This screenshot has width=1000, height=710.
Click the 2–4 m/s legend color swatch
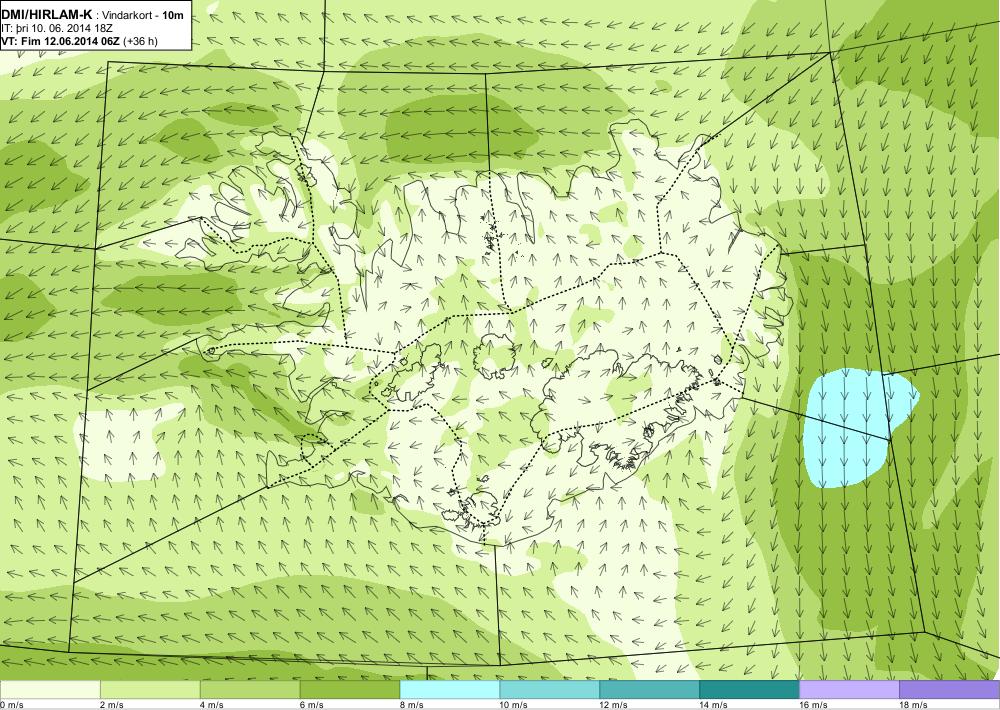(x=151, y=690)
